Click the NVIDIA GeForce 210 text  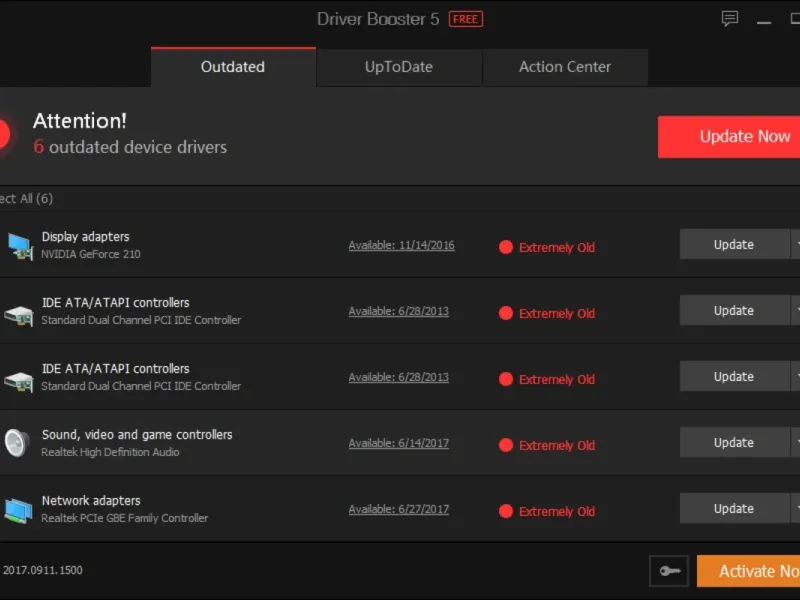coord(91,254)
